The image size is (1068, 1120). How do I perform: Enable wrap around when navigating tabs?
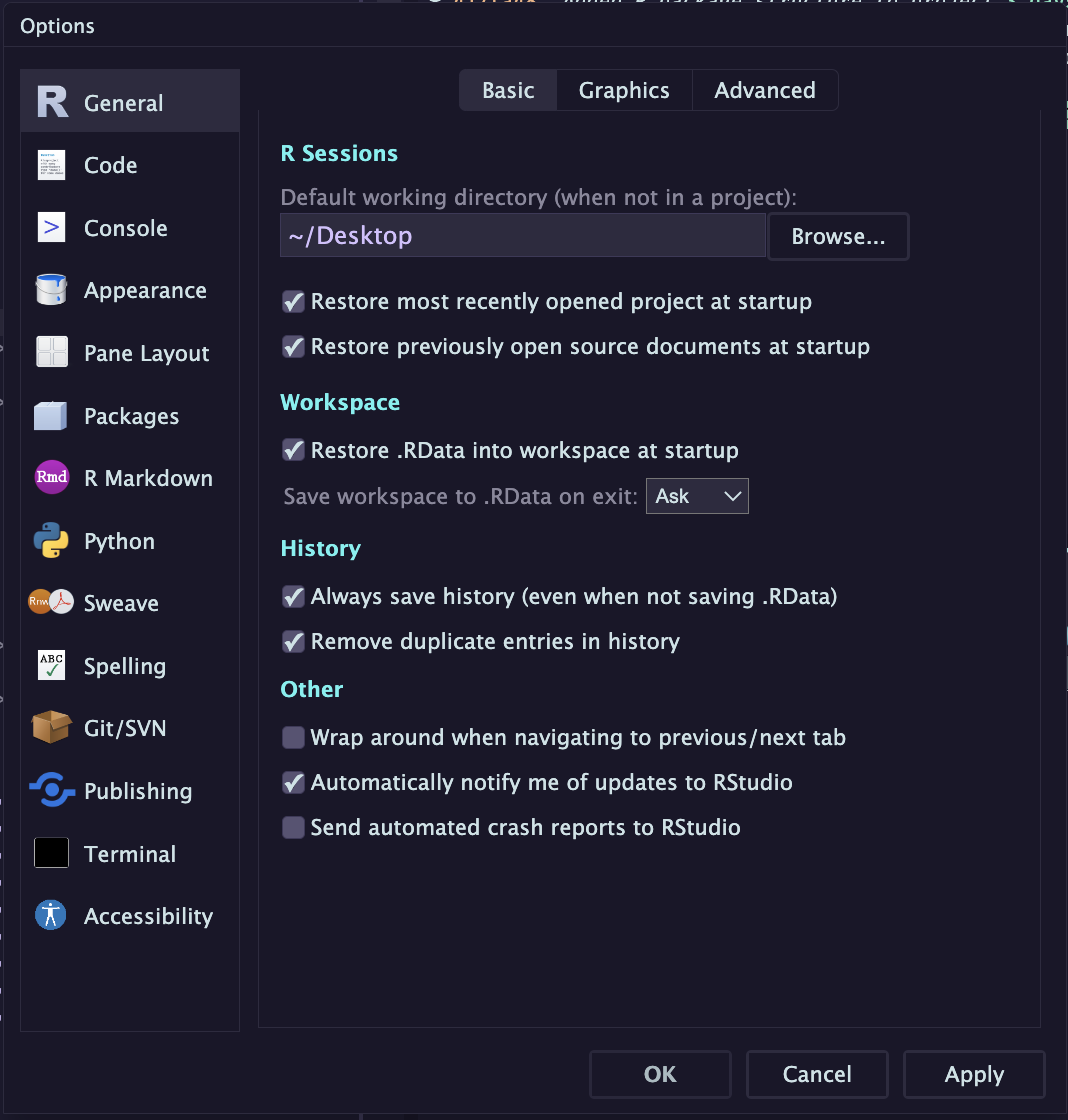click(x=293, y=737)
